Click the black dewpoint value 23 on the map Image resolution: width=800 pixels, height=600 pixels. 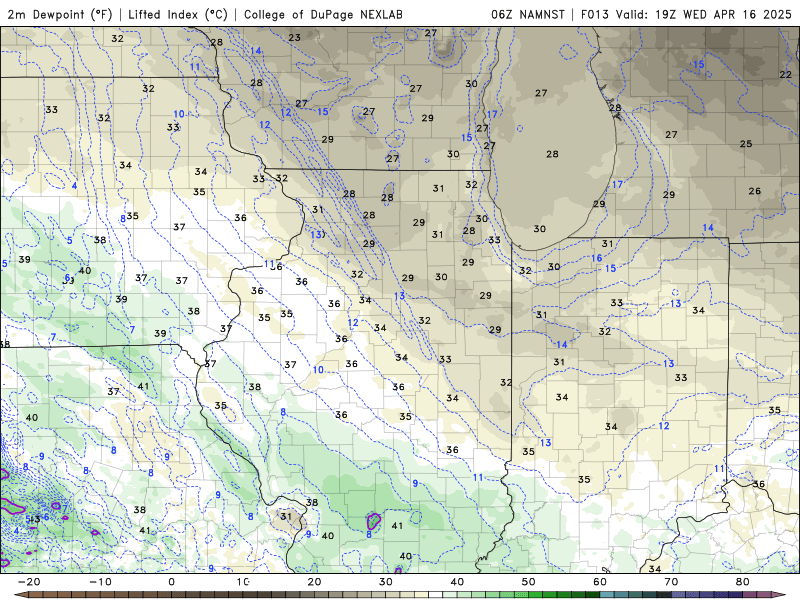294,37
